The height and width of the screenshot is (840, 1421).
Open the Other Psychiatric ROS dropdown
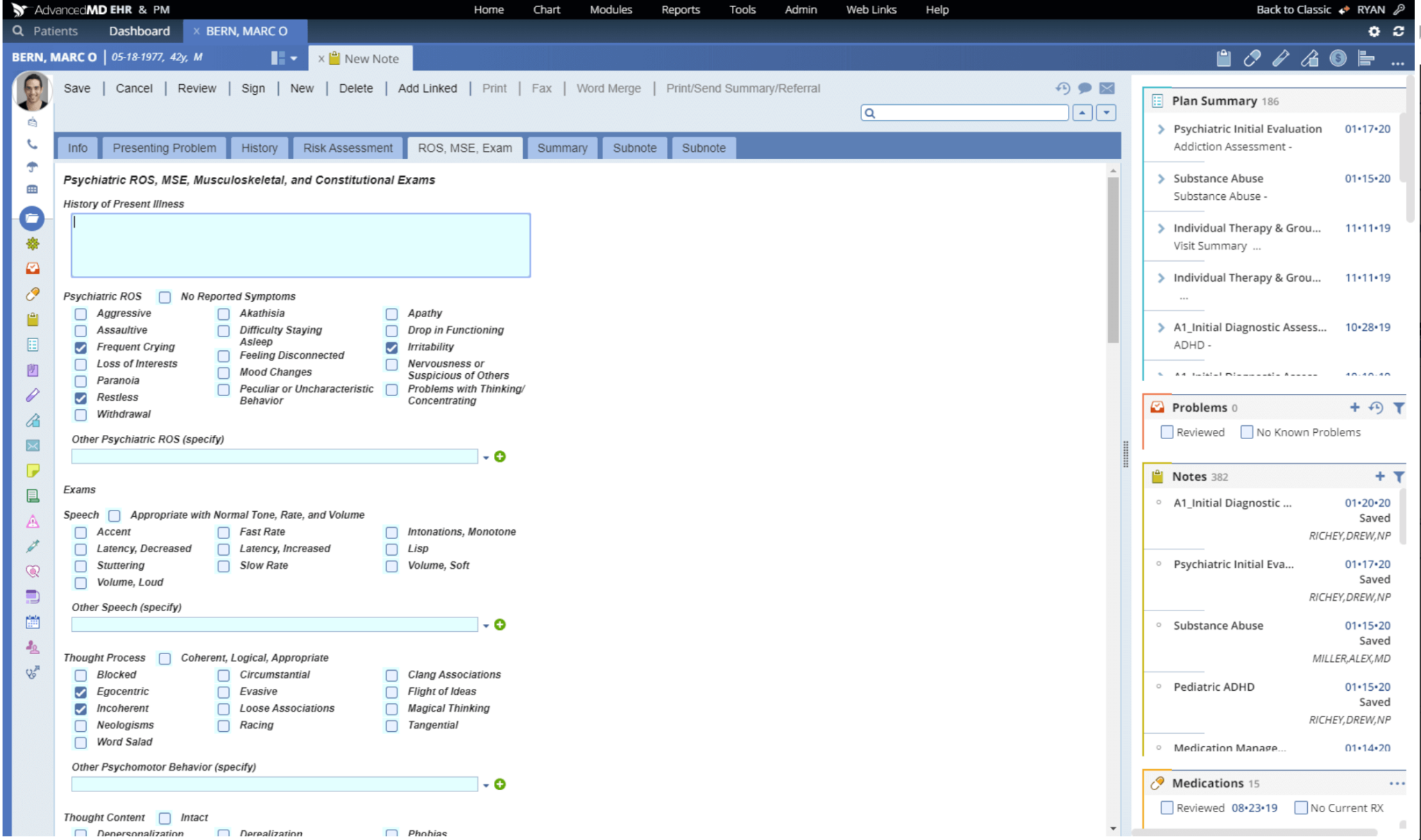(x=484, y=457)
